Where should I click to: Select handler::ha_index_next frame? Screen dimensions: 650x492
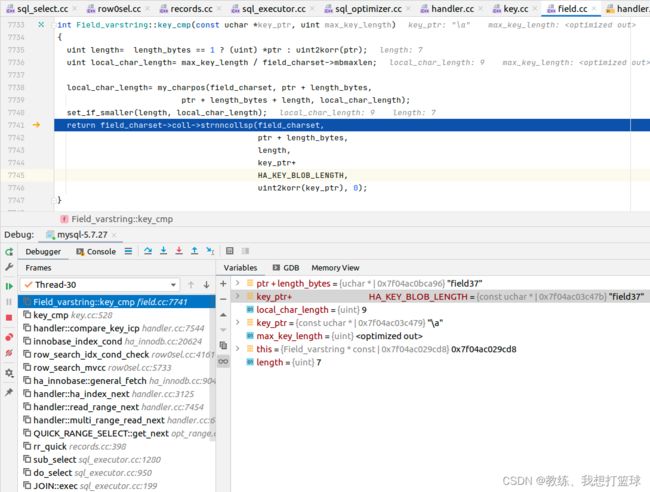pos(116,394)
